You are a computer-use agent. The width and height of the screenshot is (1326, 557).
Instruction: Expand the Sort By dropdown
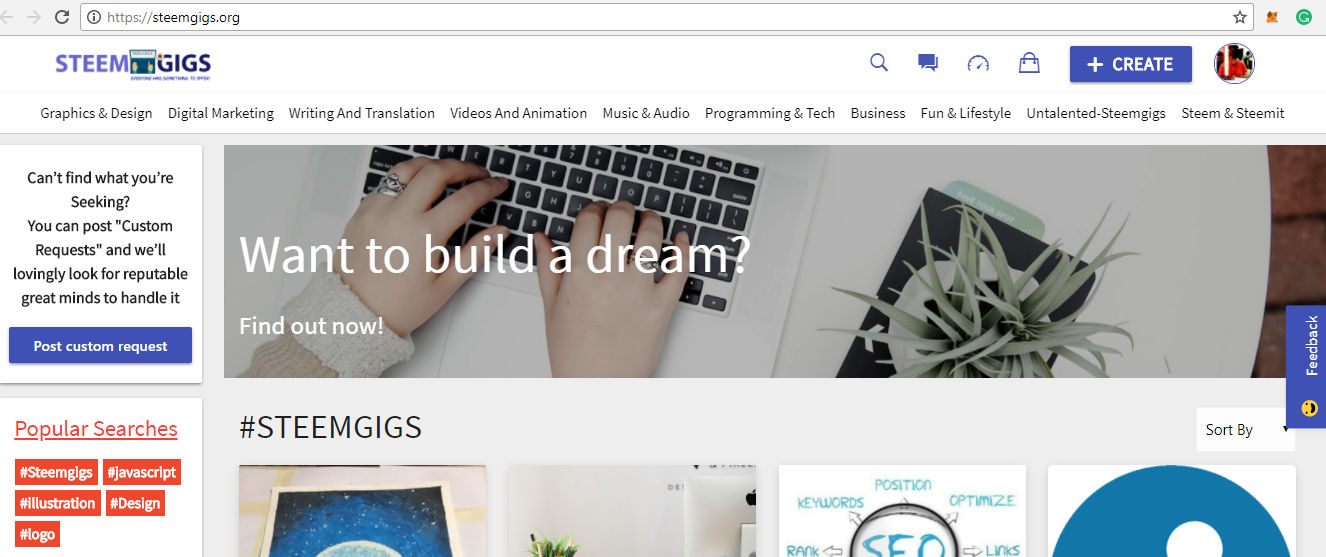coord(1245,429)
